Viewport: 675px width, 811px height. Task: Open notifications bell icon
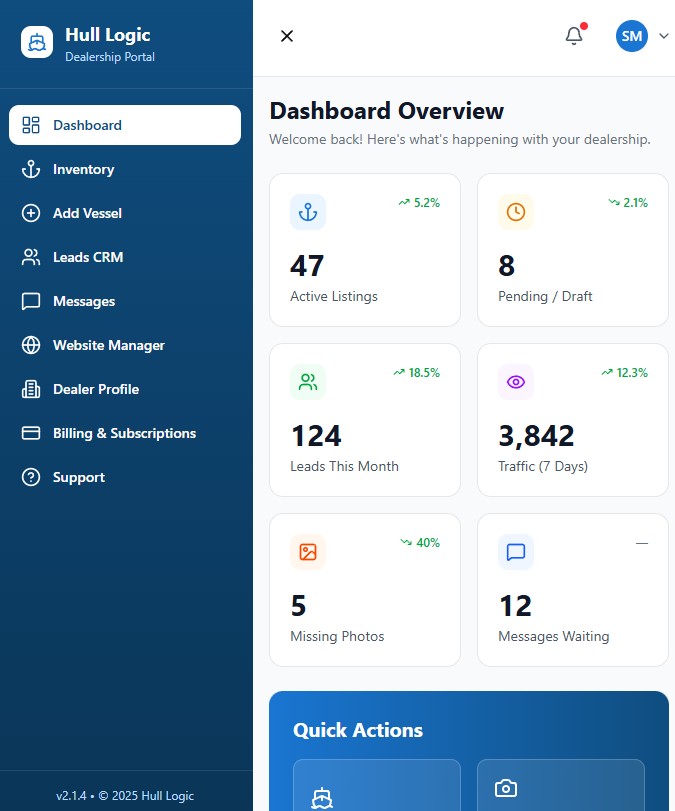coord(574,36)
